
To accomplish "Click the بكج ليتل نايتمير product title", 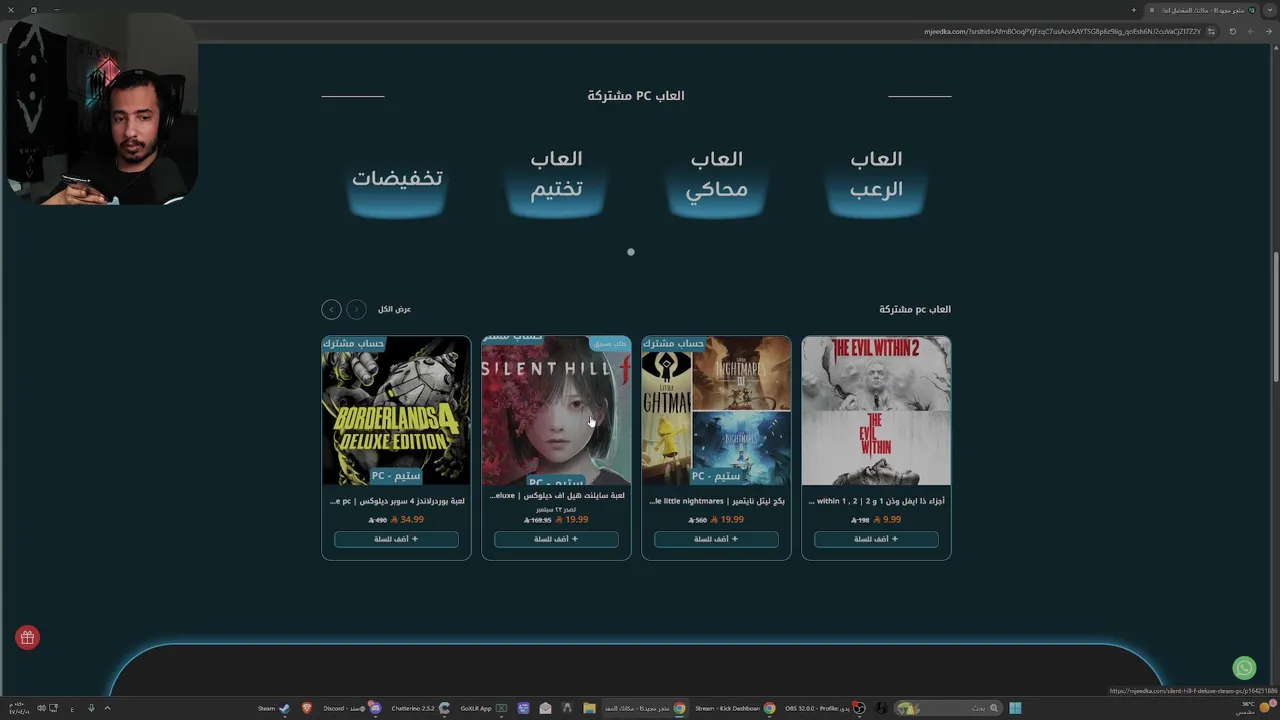I will tap(716, 501).
